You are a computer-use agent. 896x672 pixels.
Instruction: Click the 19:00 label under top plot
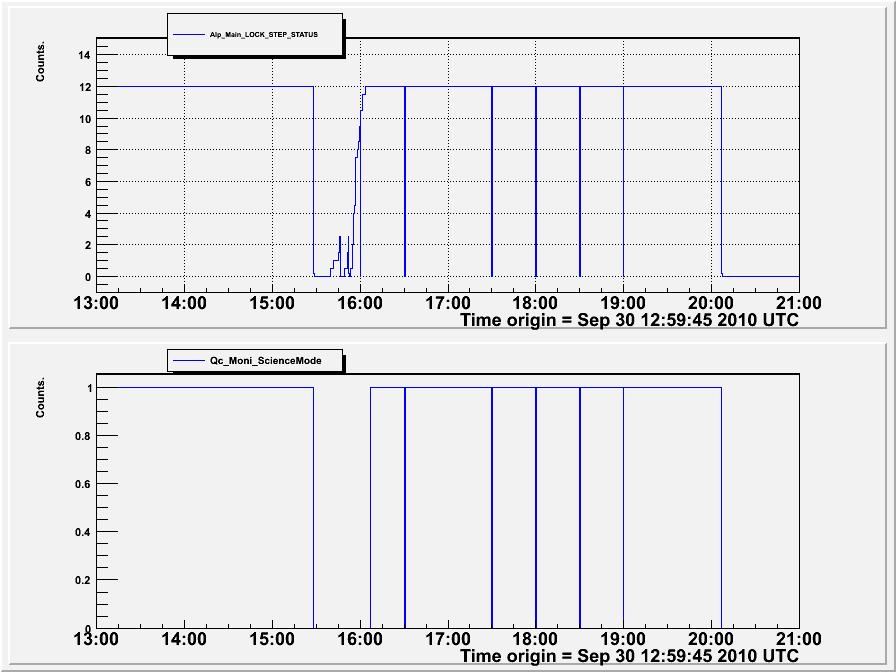pyautogui.click(x=623, y=303)
